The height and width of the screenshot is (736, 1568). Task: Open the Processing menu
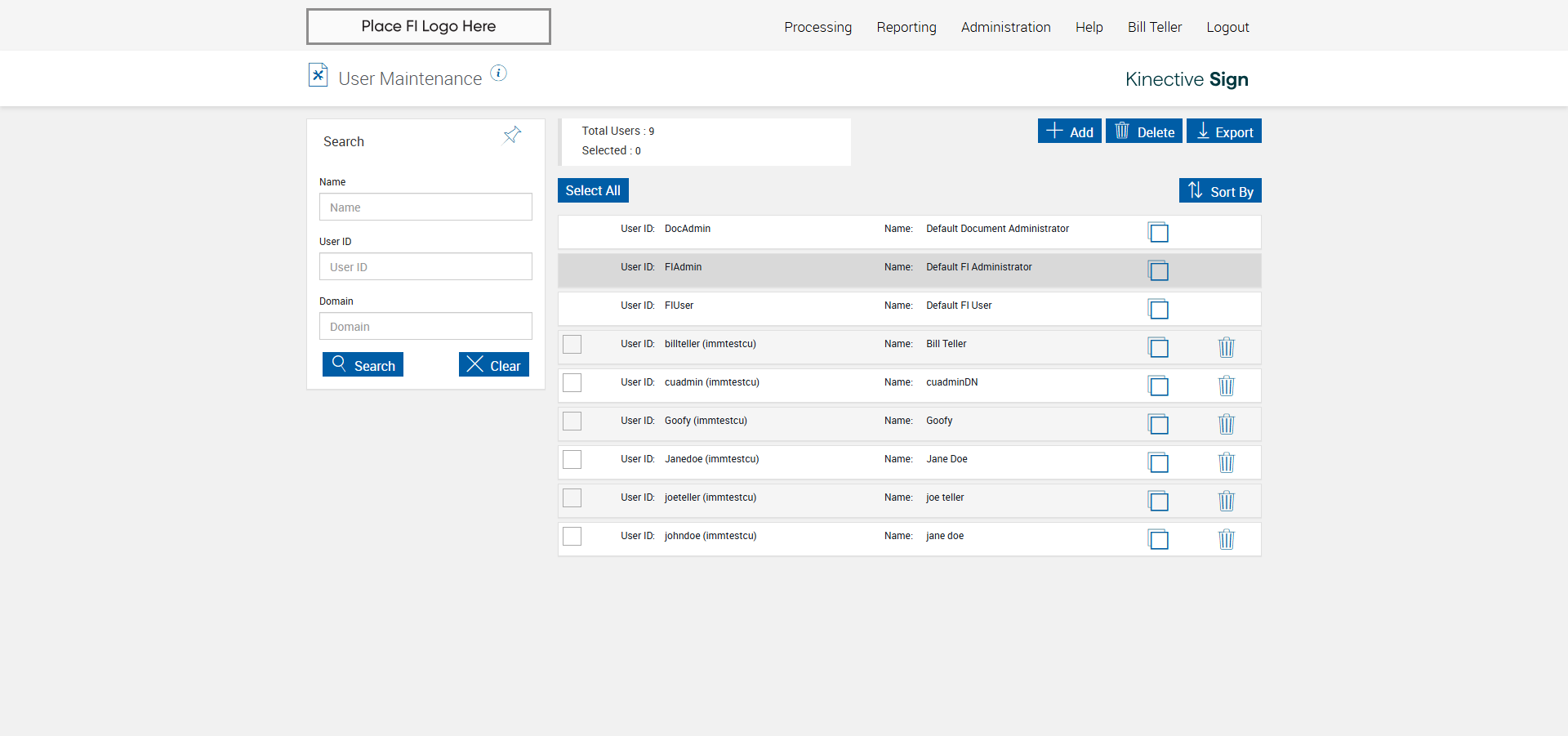point(817,27)
